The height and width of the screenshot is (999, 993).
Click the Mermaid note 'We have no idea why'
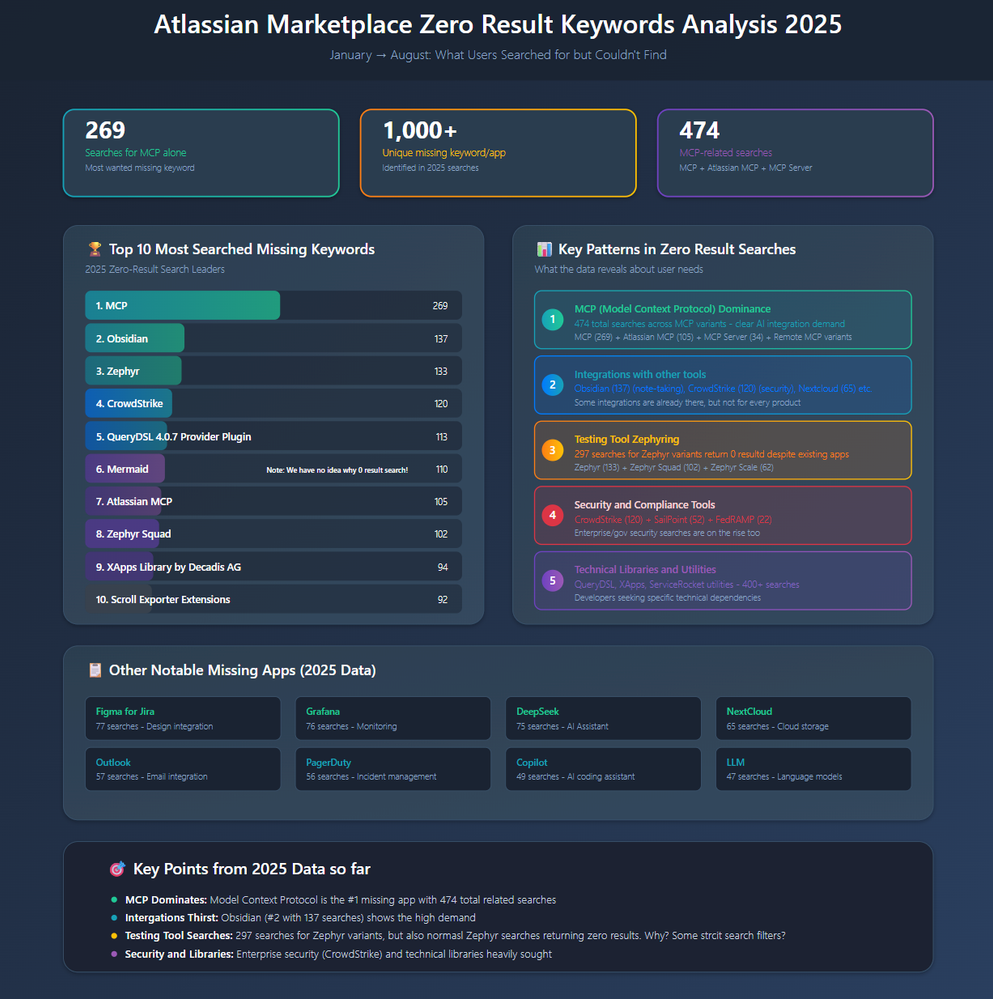pyautogui.click(x=337, y=470)
